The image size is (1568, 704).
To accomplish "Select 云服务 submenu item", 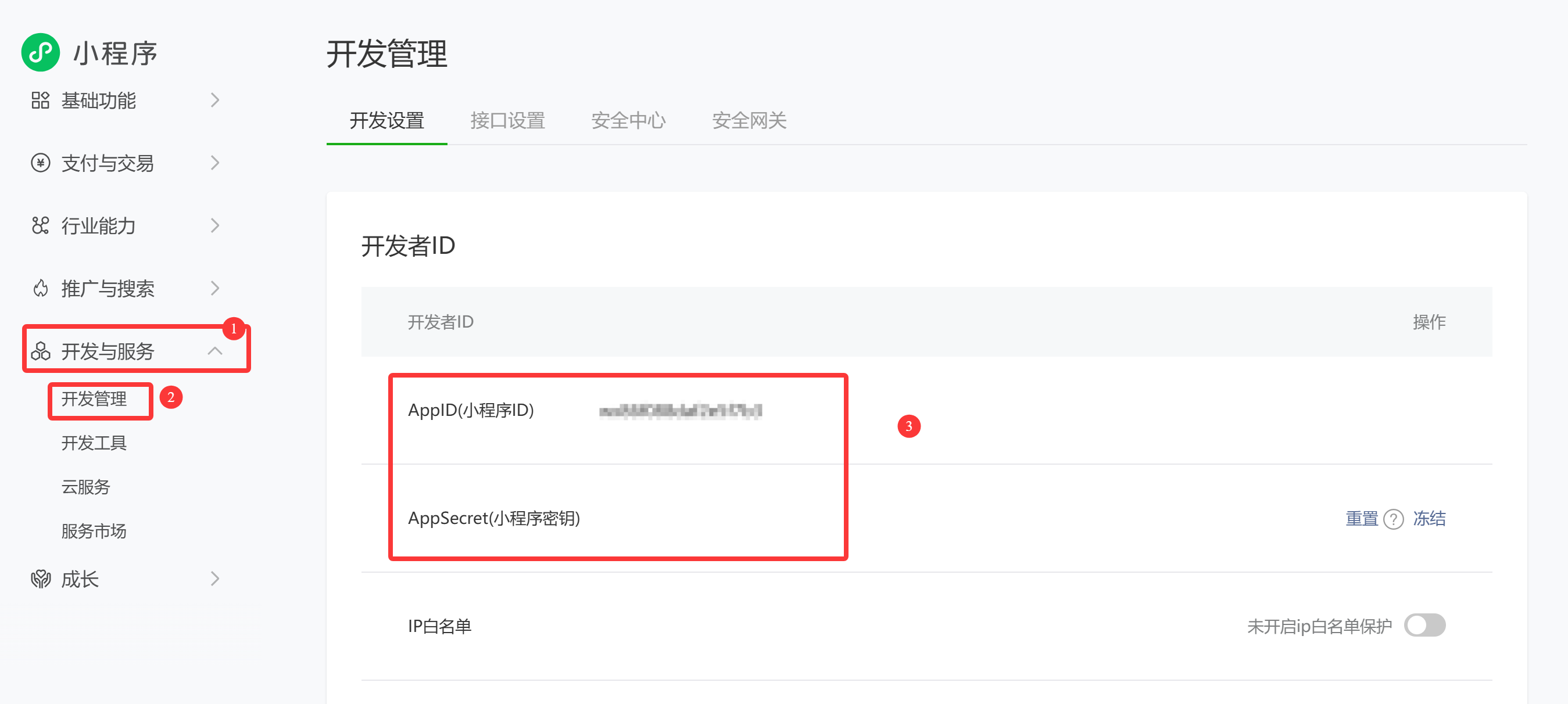I will coord(86,487).
